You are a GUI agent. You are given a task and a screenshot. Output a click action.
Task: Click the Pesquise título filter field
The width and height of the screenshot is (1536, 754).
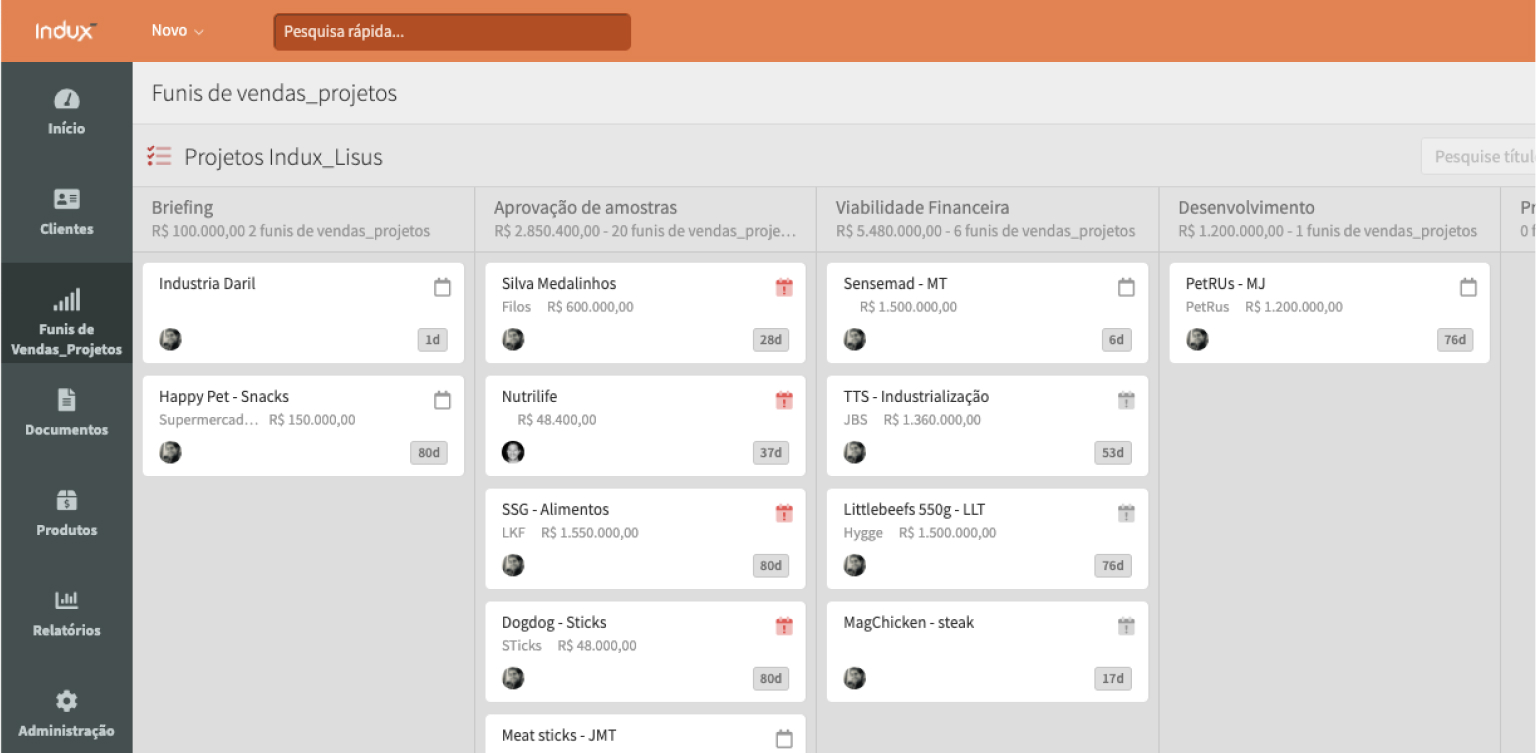click(1478, 157)
